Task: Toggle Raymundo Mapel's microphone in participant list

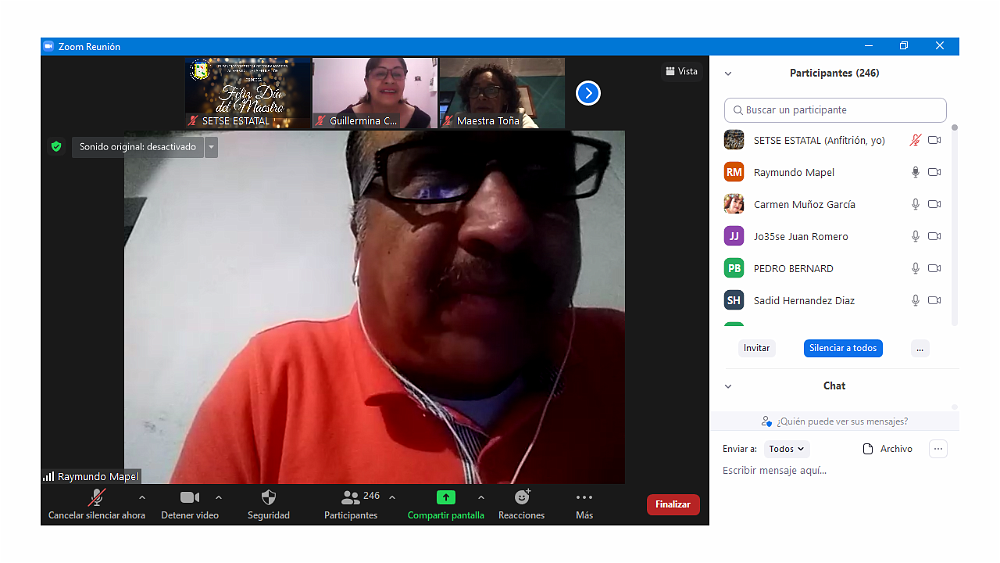Action: 914,172
